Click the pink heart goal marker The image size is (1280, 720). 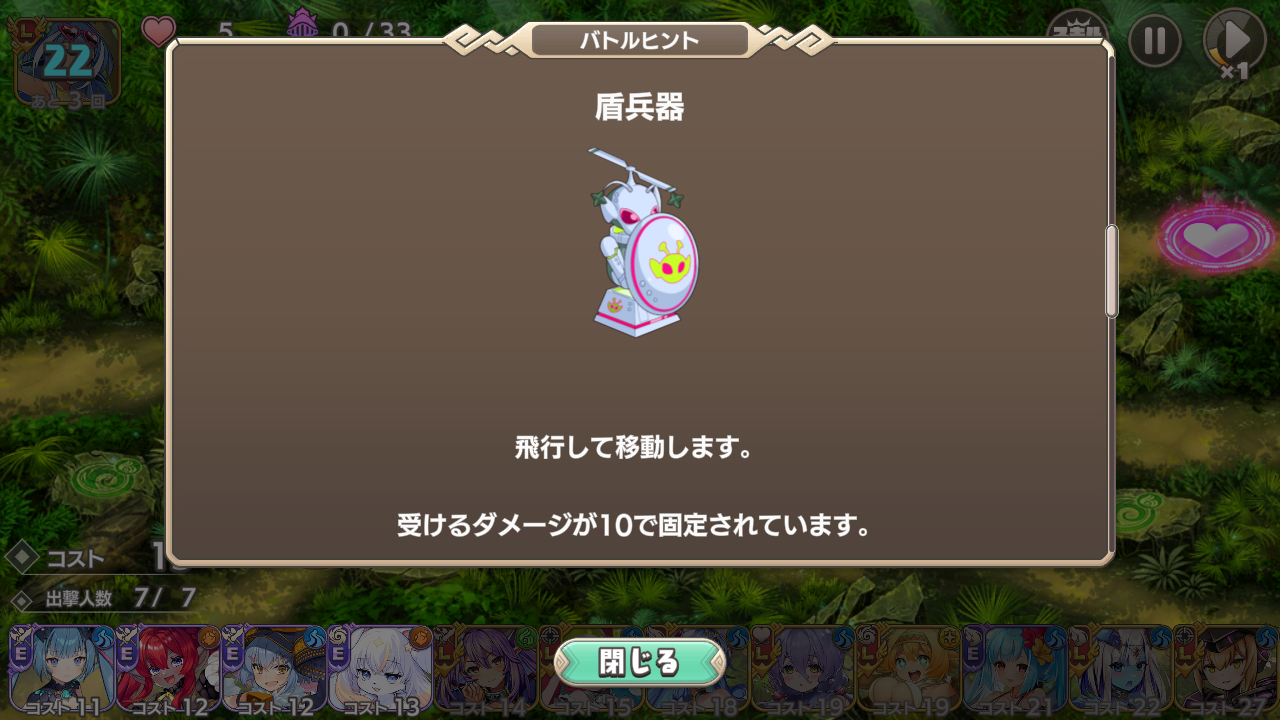tap(1217, 239)
